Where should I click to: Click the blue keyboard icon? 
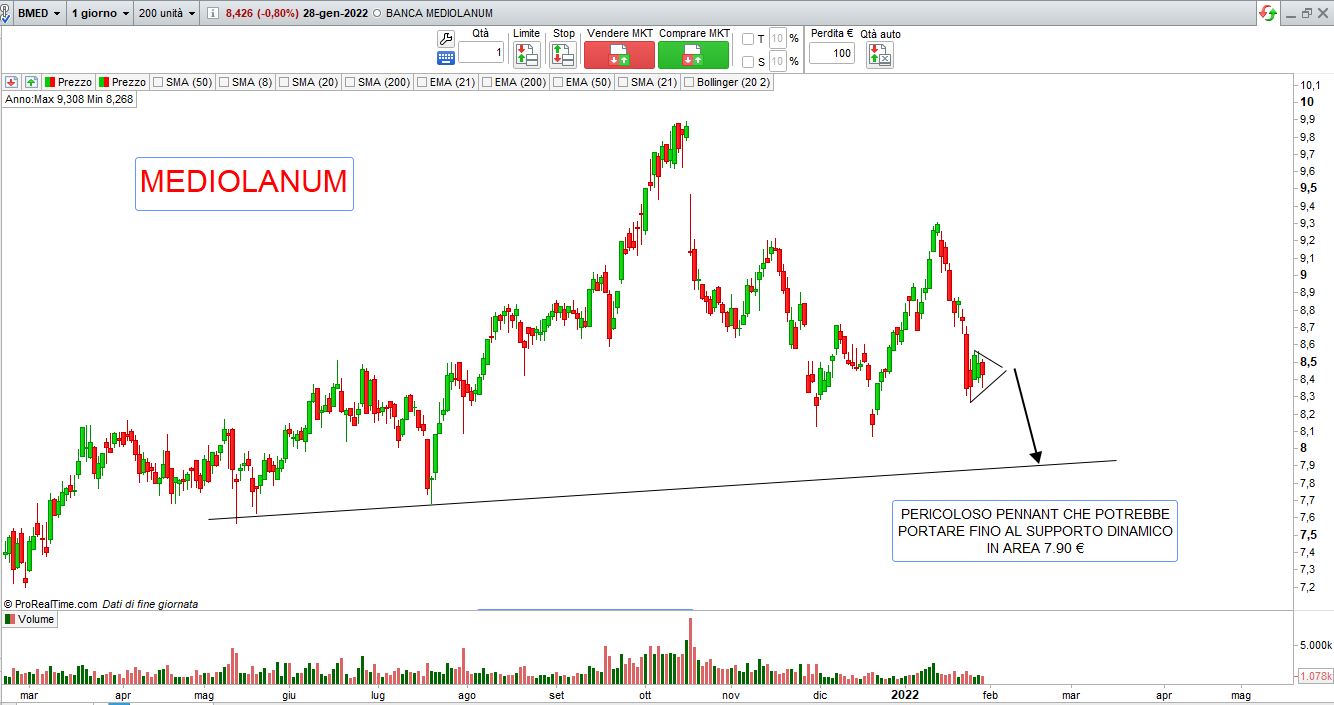pyautogui.click(x=446, y=57)
